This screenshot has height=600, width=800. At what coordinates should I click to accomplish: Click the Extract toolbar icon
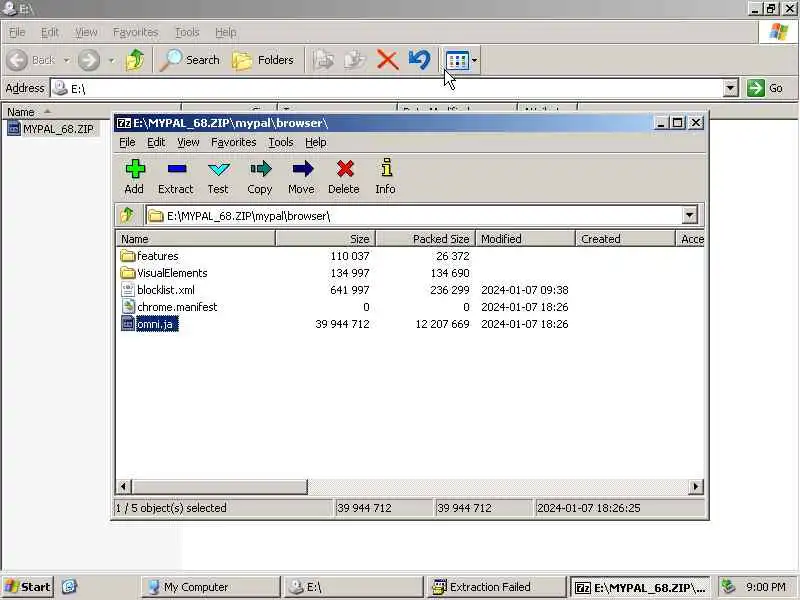coord(176,177)
